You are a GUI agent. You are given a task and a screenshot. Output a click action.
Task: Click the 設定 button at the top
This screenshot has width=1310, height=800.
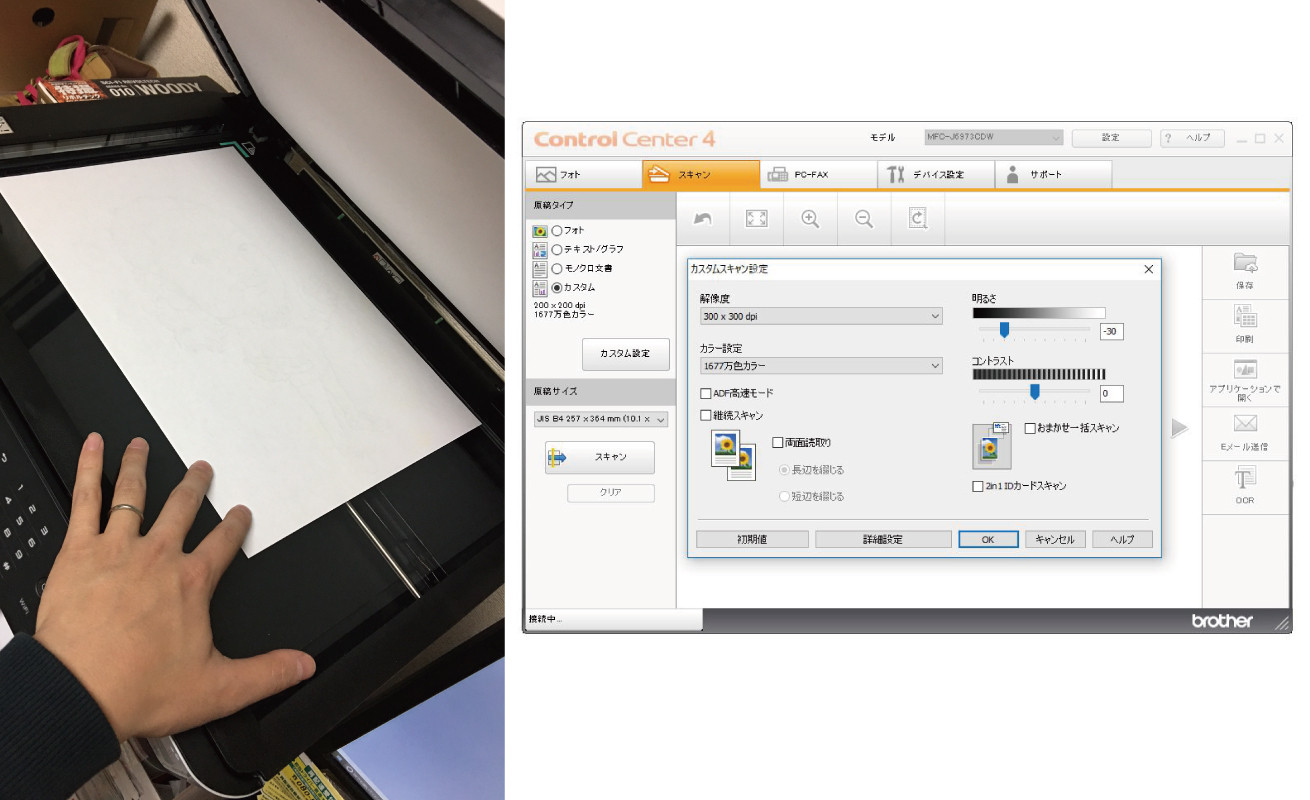click(1111, 138)
